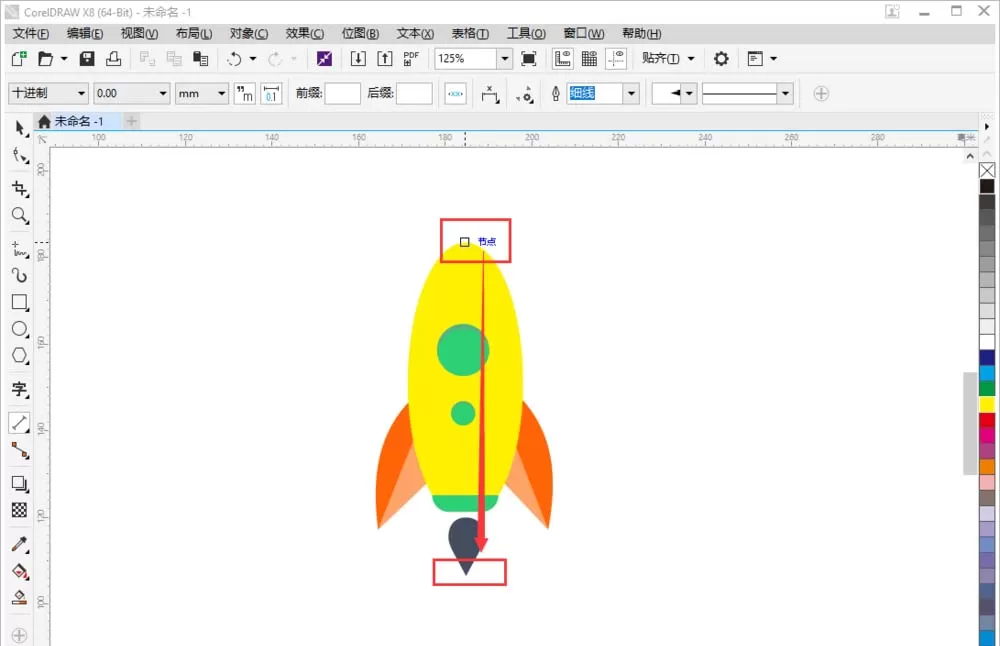Screen dimensions: 1000x646
Task: Select the Color Eyedropper tool
Action: (x=20, y=544)
